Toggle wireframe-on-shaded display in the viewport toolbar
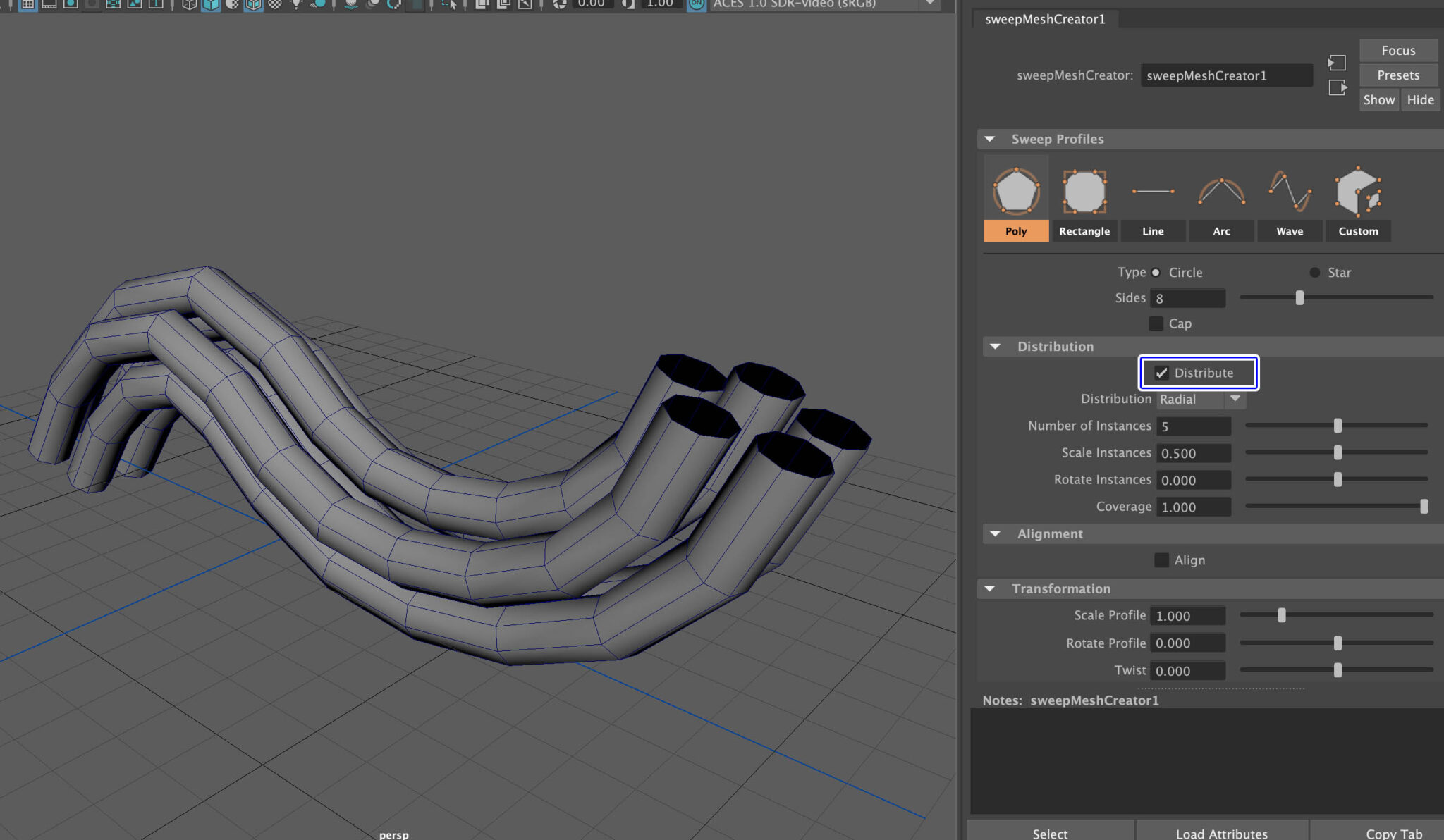This screenshot has width=1444, height=840. (x=254, y=5)
